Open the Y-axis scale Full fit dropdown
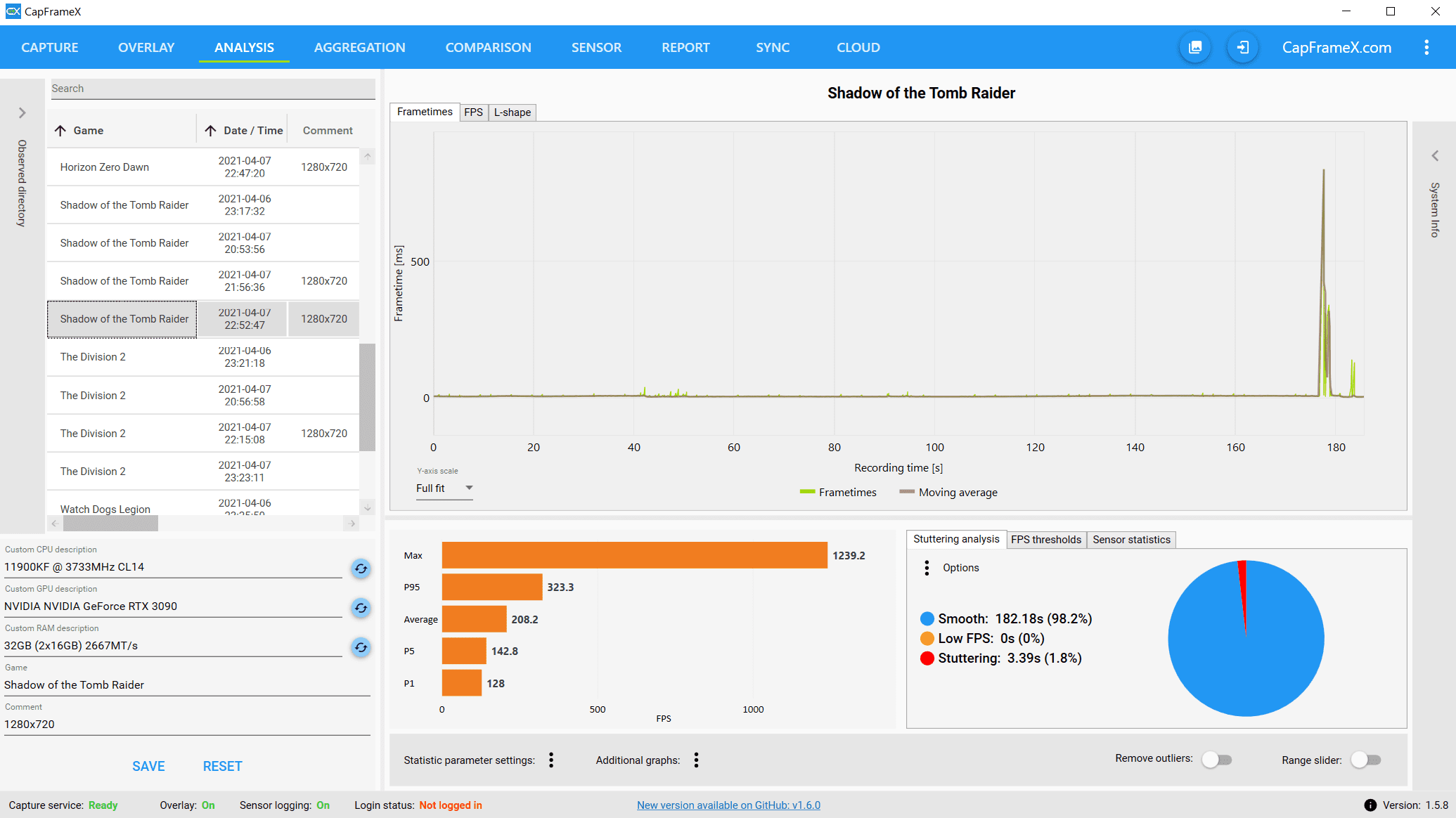The image size is (1456, 818). 444,488
